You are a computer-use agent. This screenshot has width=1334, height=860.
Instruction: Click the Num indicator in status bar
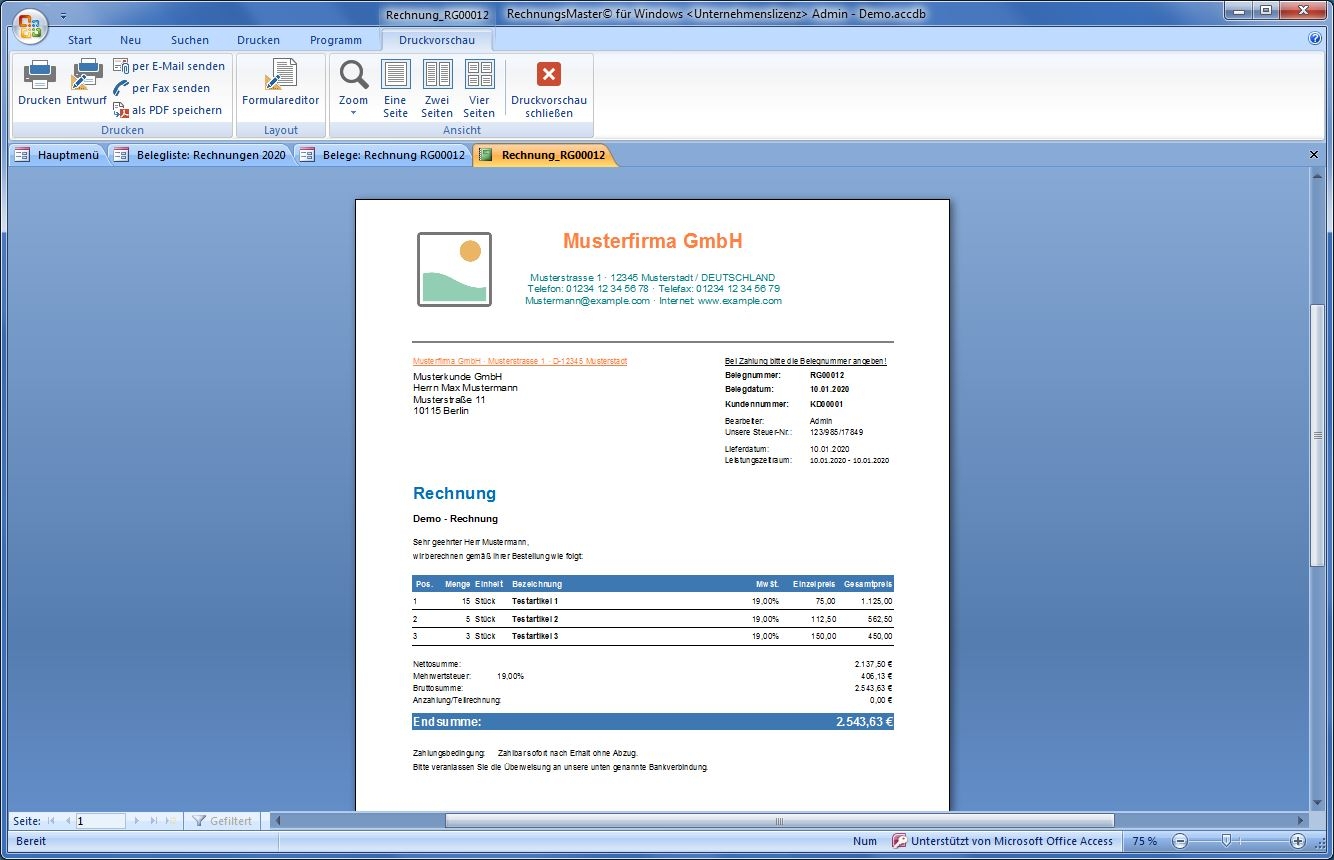pyautogui.click(x=865, y=841)
